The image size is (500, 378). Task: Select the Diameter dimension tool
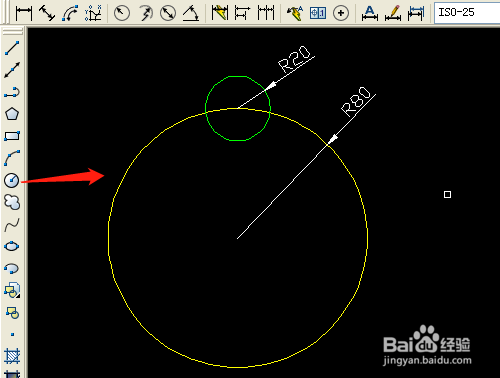(x=168, y=13)
